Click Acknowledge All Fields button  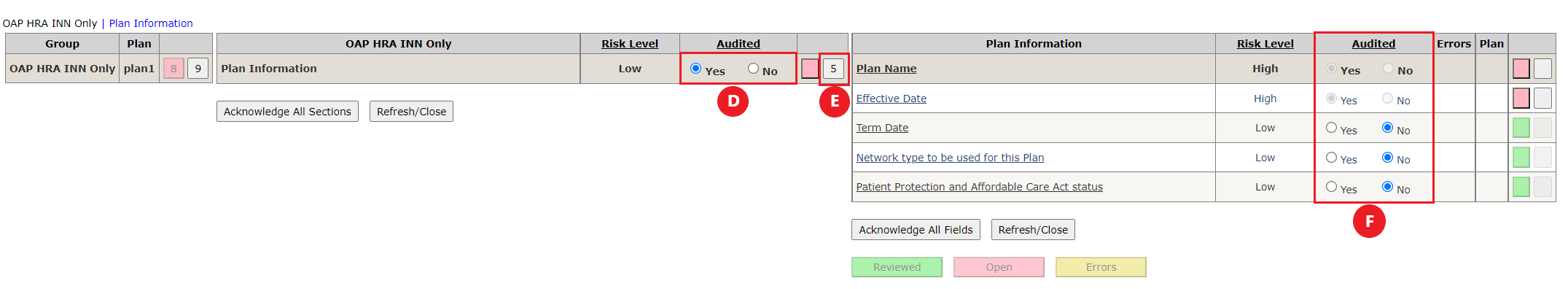(916, 230)
